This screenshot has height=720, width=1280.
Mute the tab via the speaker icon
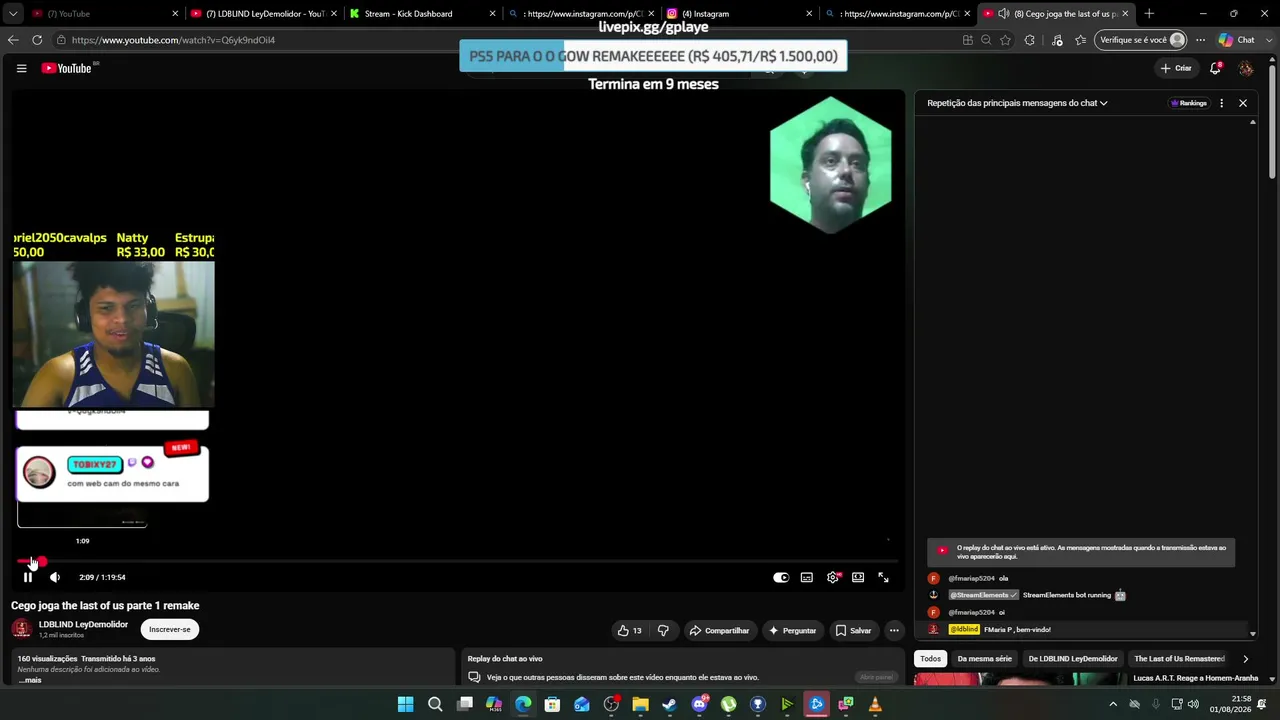[x=1003, y=14]
